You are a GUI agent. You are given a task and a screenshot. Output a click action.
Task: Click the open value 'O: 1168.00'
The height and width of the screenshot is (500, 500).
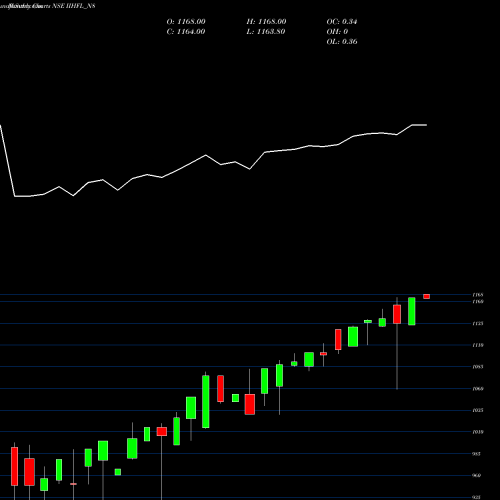[x=186, y=22]
